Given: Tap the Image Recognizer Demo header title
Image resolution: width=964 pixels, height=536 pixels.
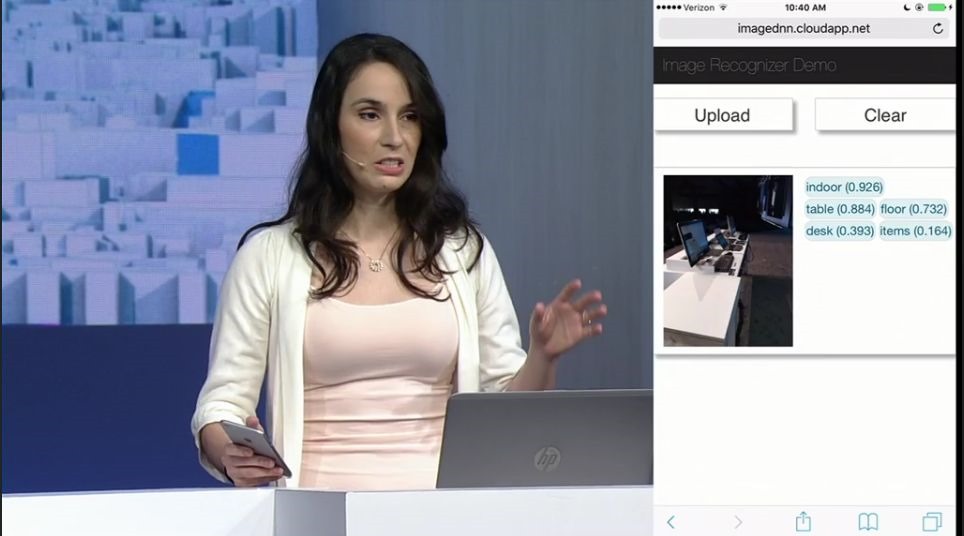Looking at the screenshot, I should click(x=749, y=65).
